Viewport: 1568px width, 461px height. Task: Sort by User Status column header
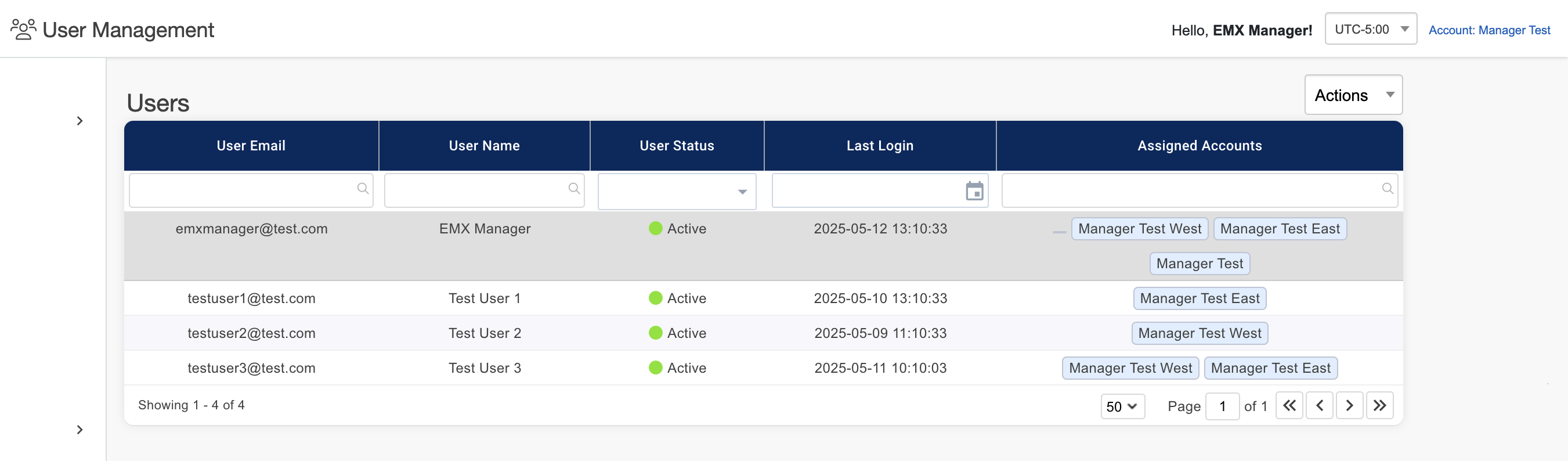pos(677,146)
